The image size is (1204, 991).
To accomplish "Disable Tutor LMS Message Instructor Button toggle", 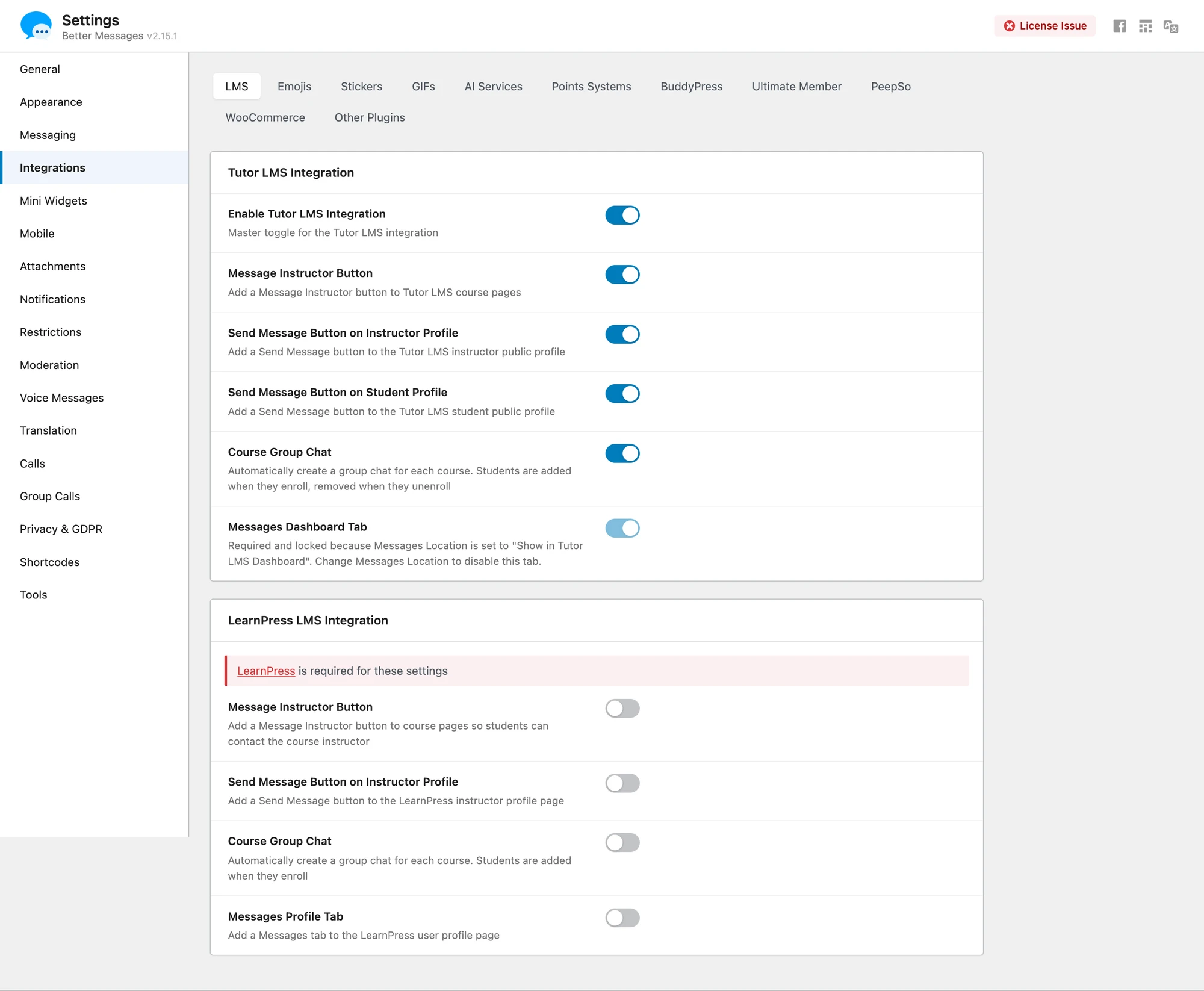I will 622,275.
